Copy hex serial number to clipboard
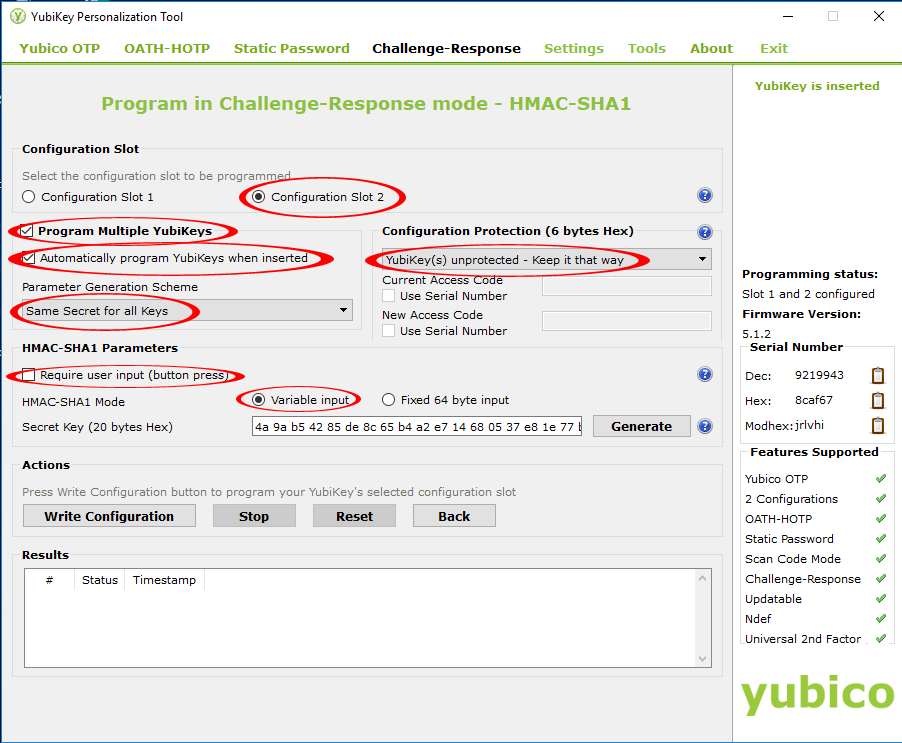The width and height of the screenshot is (902, 743). click(x=878, y=400)
